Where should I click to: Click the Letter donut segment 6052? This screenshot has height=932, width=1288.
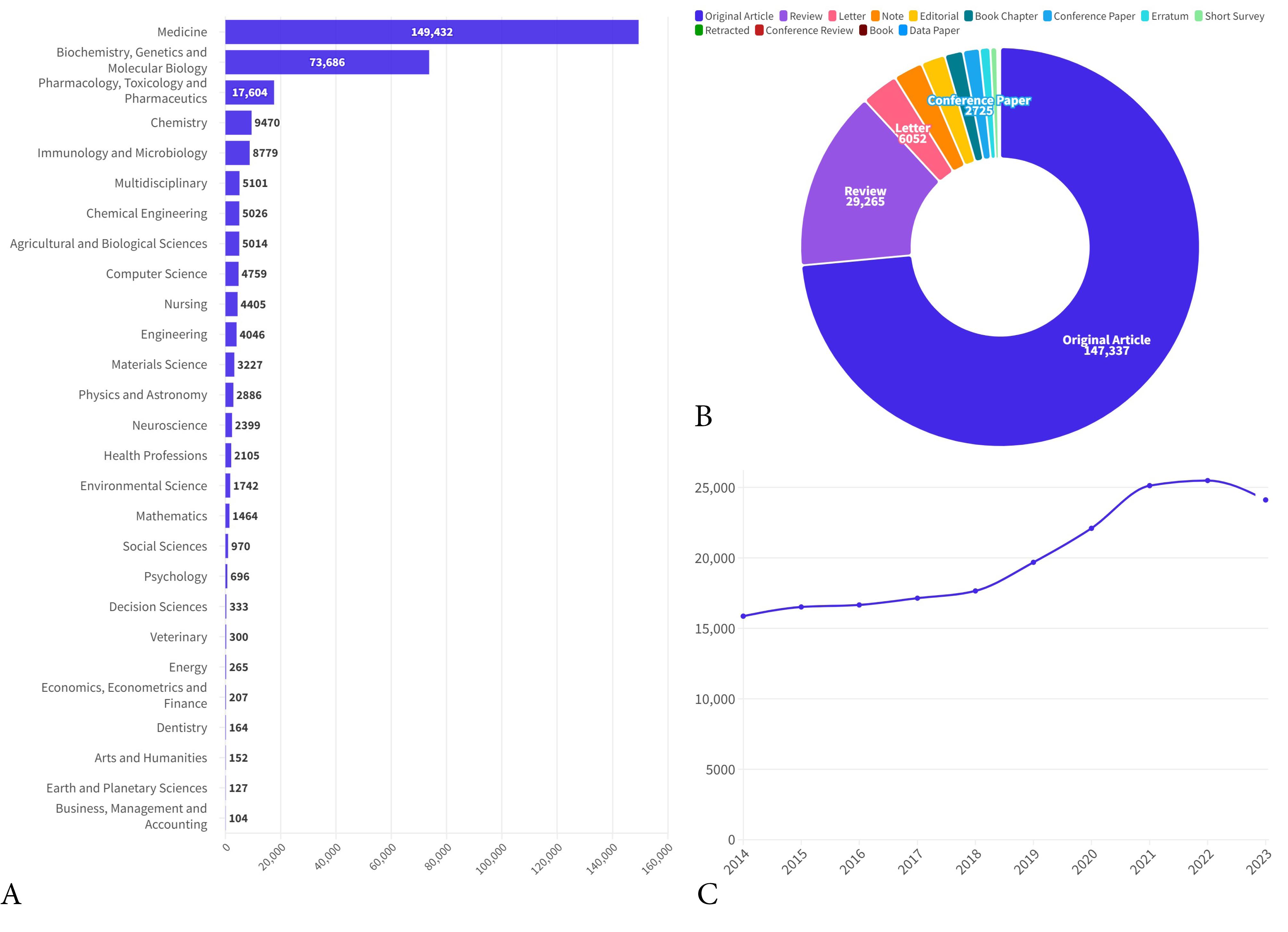(913, 133)
